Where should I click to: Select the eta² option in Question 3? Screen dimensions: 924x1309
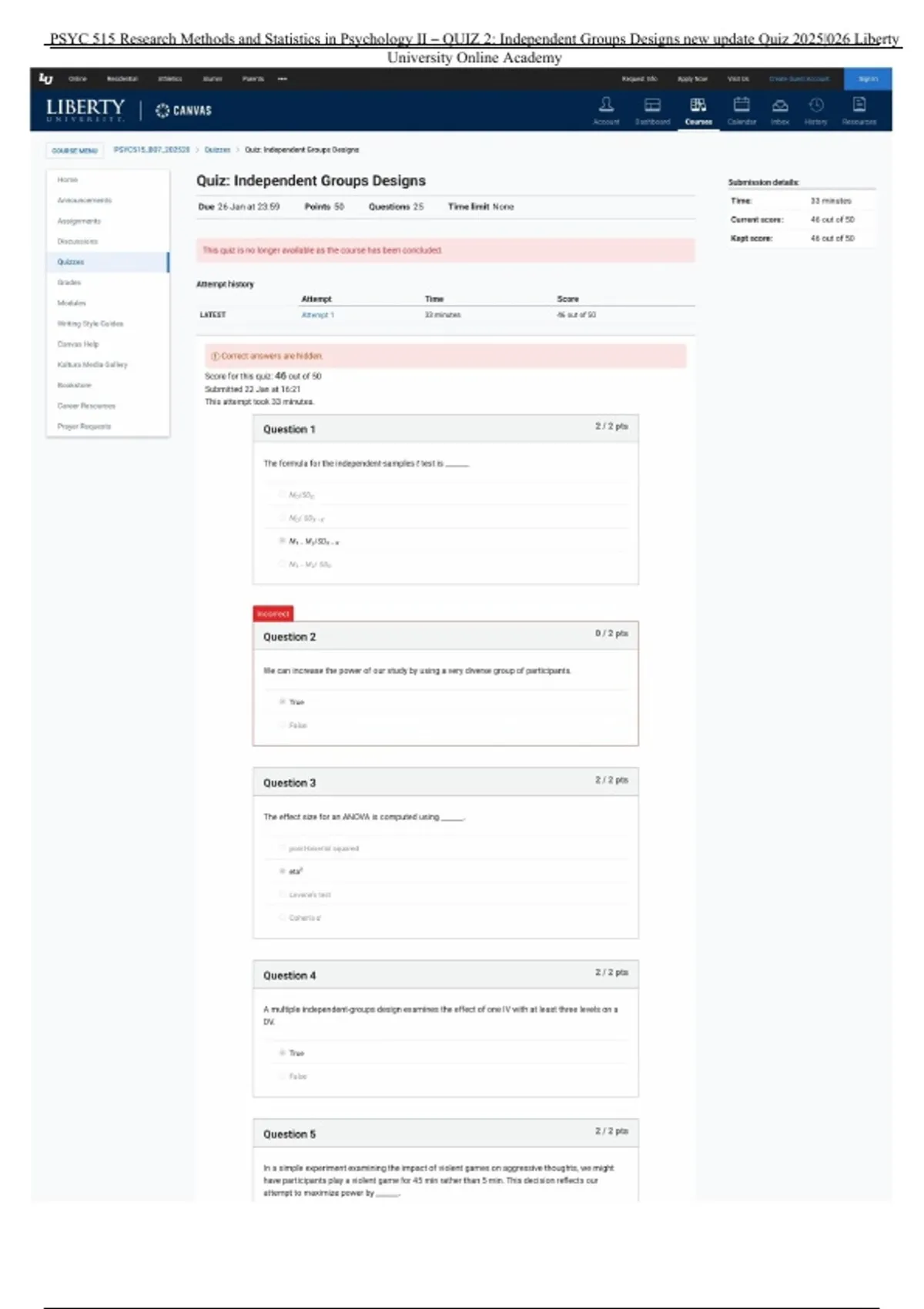tap(283, 871)
